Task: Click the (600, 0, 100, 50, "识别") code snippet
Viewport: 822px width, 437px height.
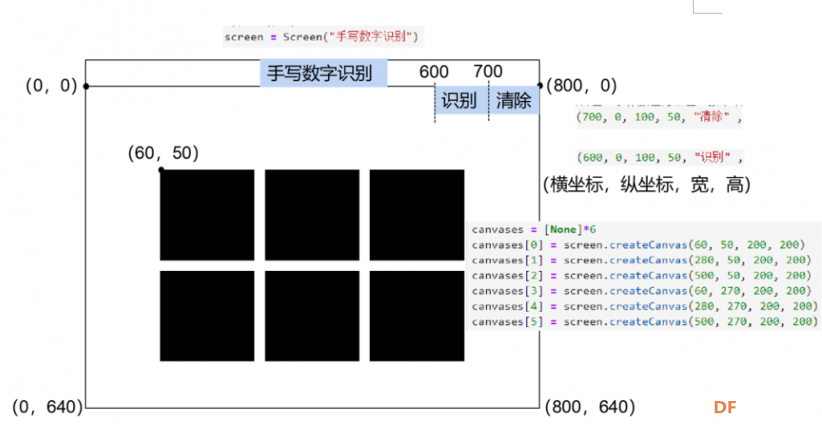Action: tap(660, 157)
